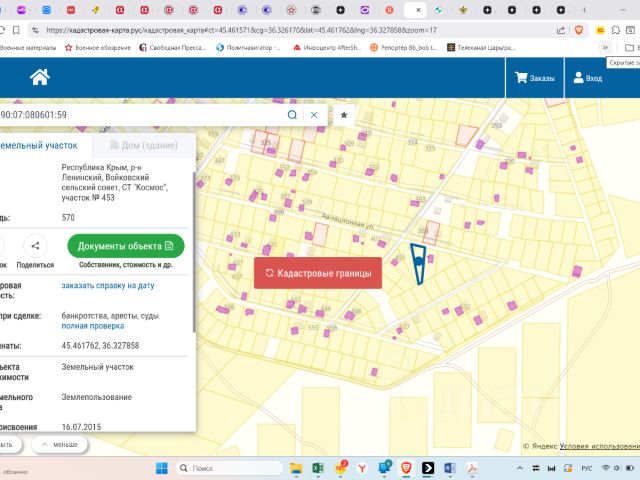The height and width of the screenshot is (480, 640).
Task: Click the Вход user login button
Action: (x=586, y=78)
